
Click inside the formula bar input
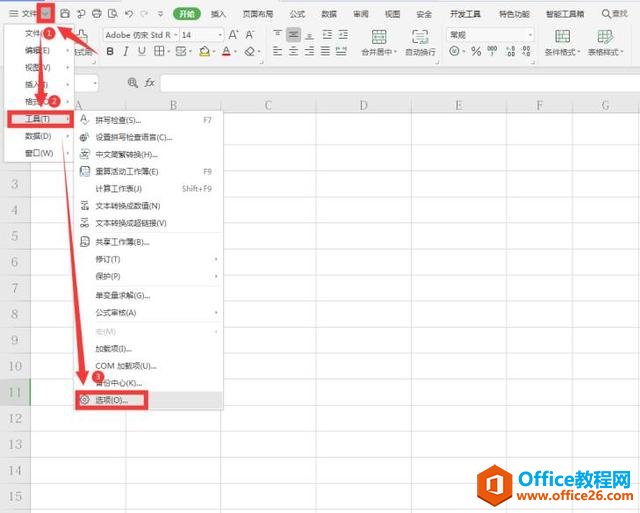tap(400, 83)
